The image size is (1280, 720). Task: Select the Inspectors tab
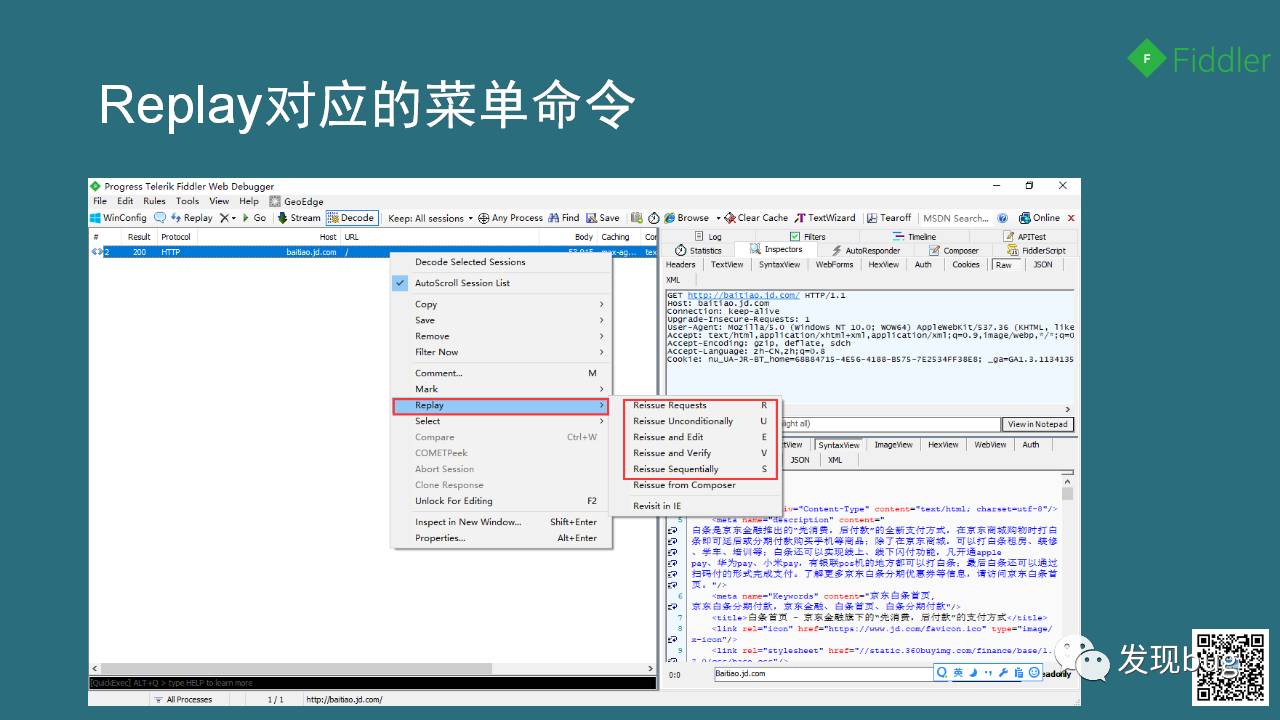(x=776, y=250)
